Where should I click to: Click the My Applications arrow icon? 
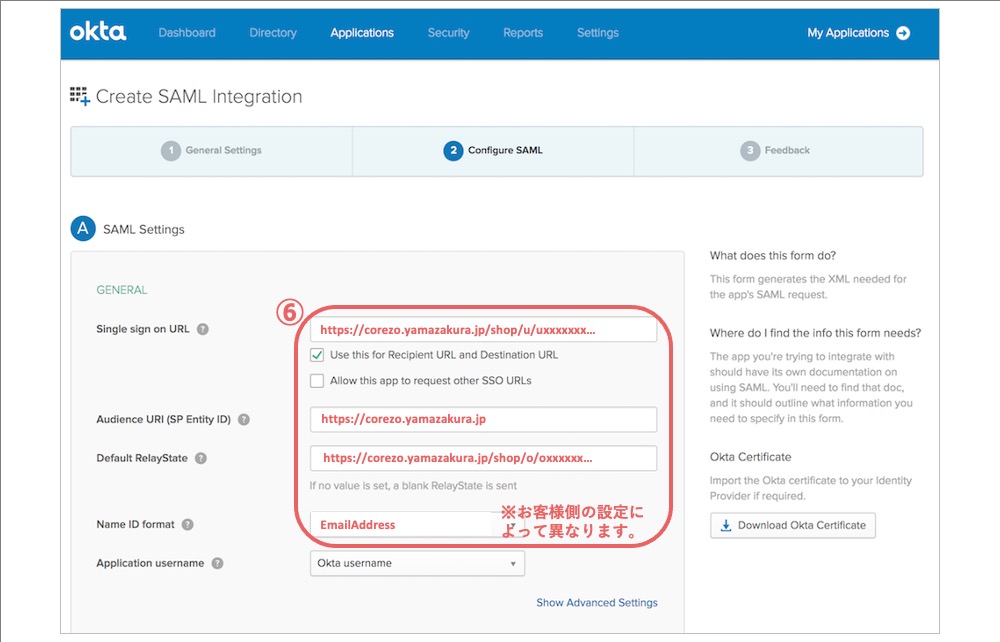pos(903,33)
